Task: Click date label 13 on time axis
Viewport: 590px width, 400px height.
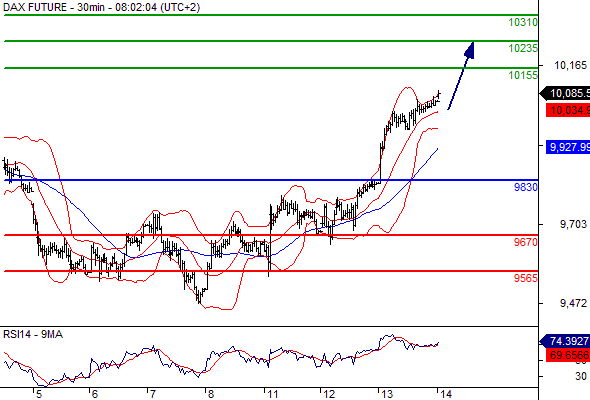Action: (387, 394)
